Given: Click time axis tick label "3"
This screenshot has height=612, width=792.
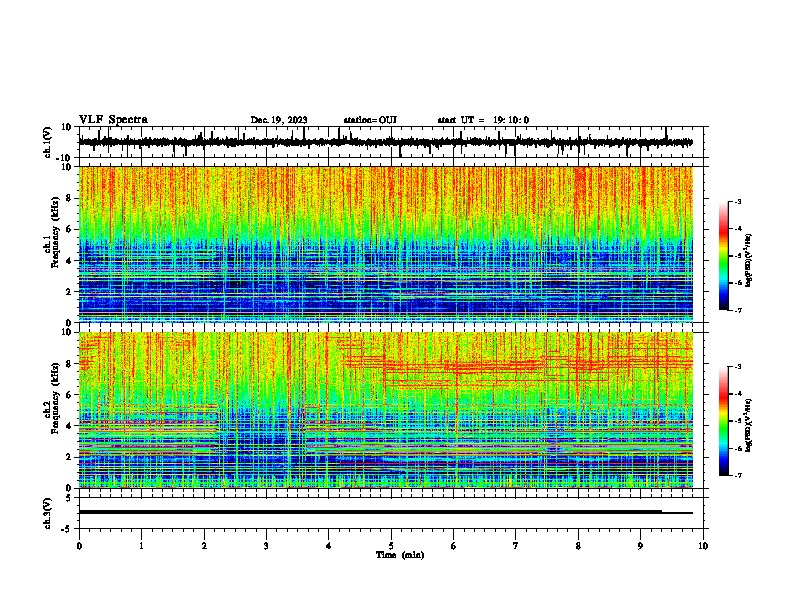Looking at the screenshot, I should click(x=266, y=546).
